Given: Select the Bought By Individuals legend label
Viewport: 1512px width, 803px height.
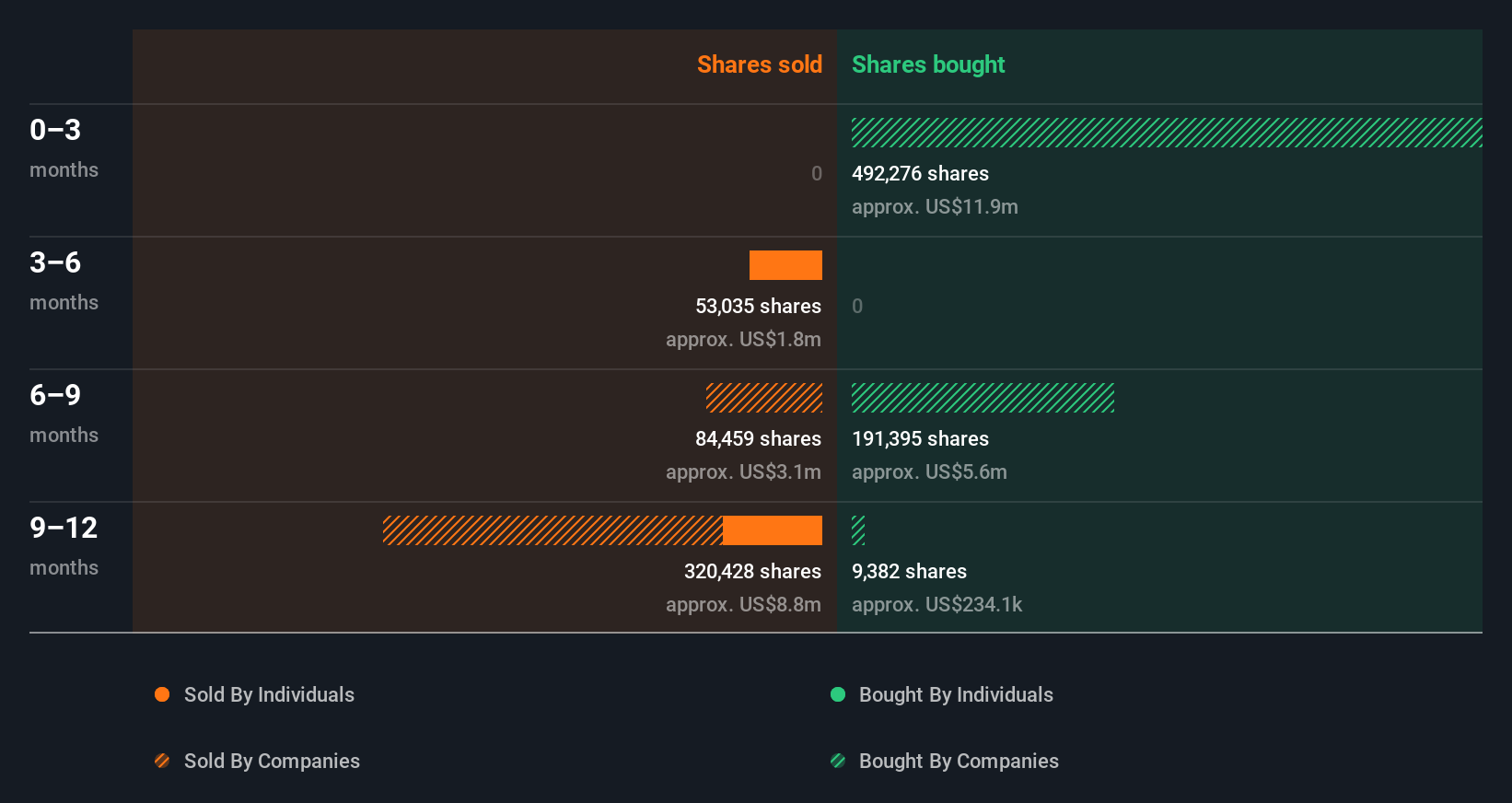Looking at the screenshot, I should pyautogui.click(x=956, y=695).
